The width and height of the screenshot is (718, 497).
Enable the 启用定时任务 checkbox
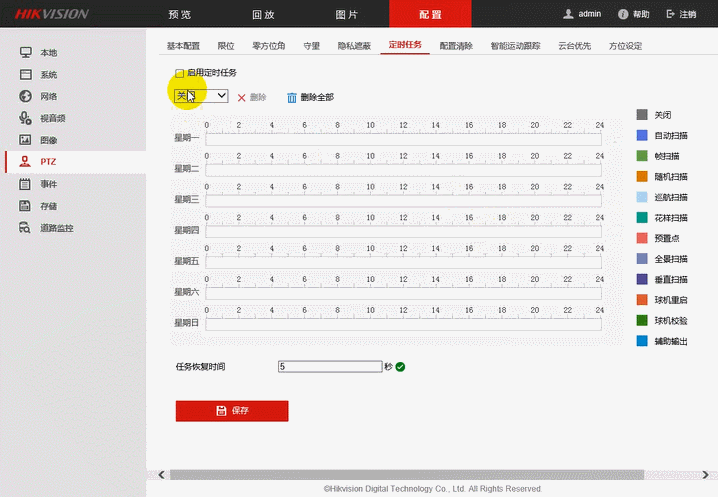[x=180, y=73]
